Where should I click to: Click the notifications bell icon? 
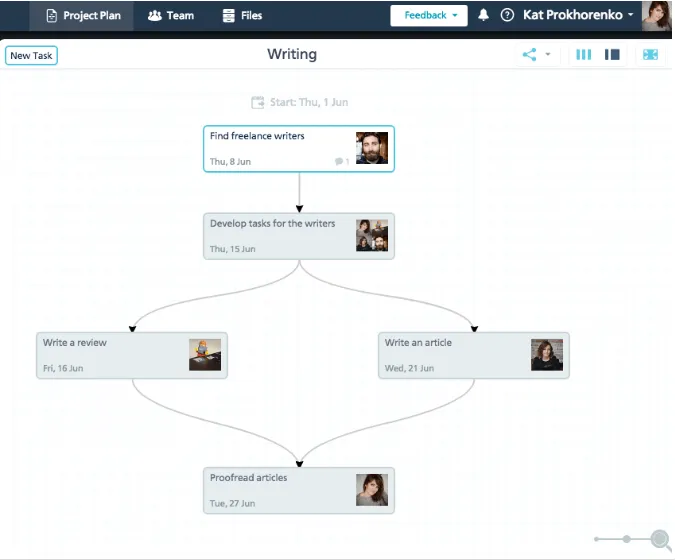(x=483, y=15)
